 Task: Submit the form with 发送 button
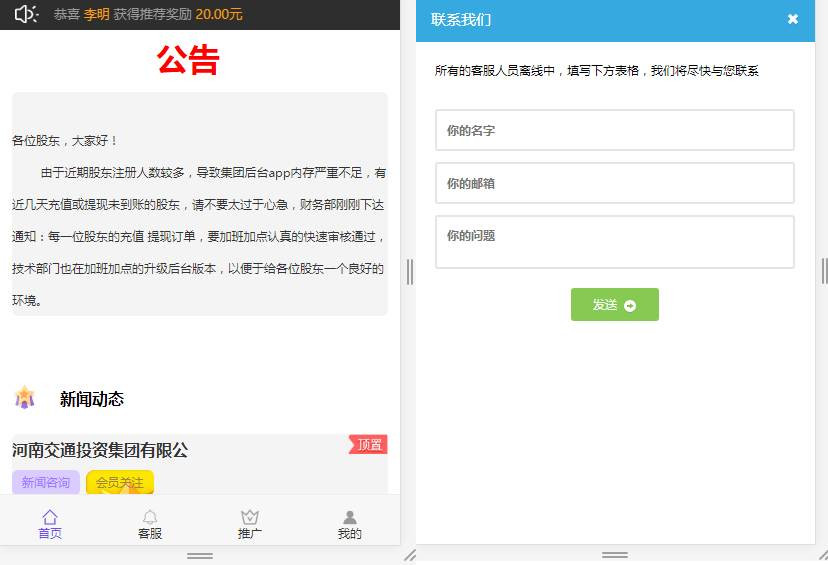[x=615, y=304]
